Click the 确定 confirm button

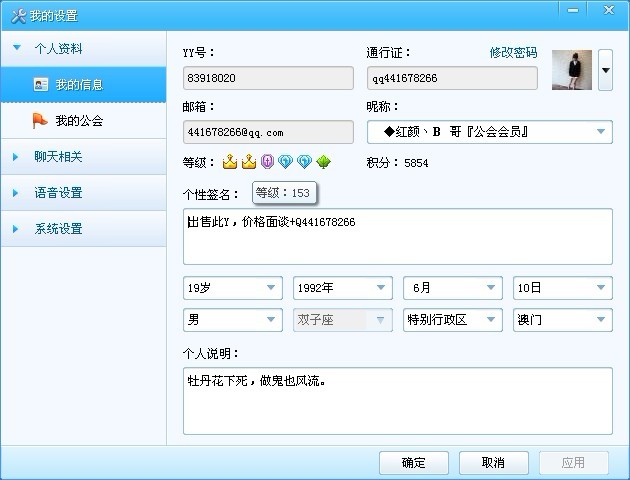click(414, 463)
